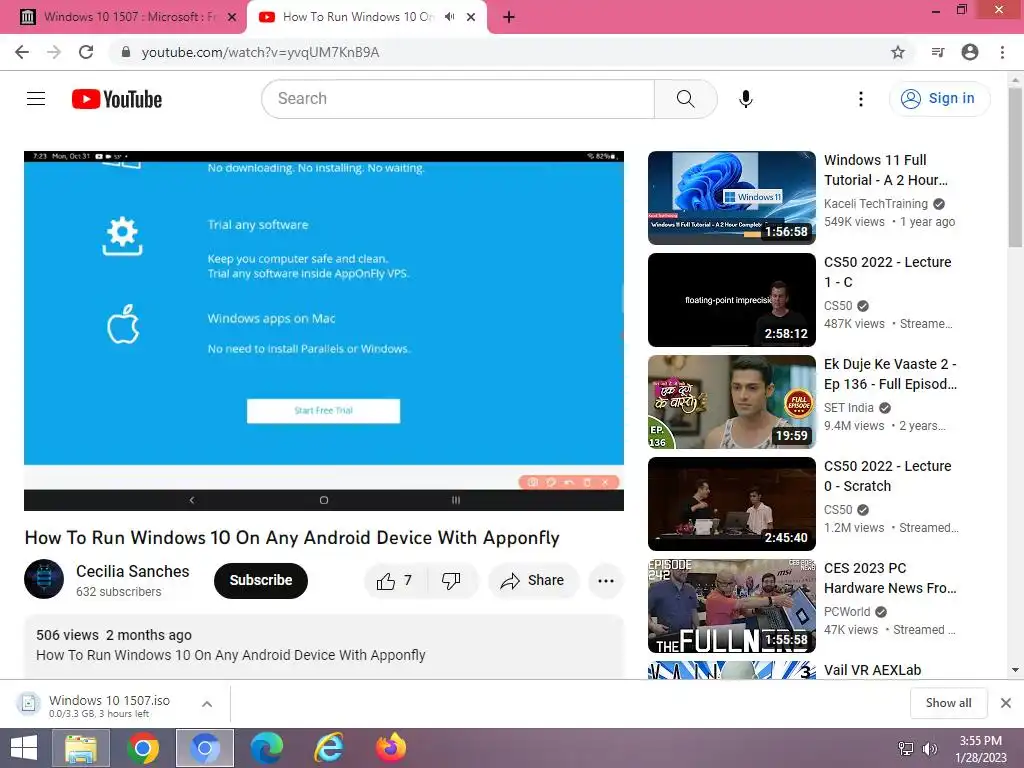Select the address bar URL
The height and width of the screenshot is (768, 1024).
point(261,52)
